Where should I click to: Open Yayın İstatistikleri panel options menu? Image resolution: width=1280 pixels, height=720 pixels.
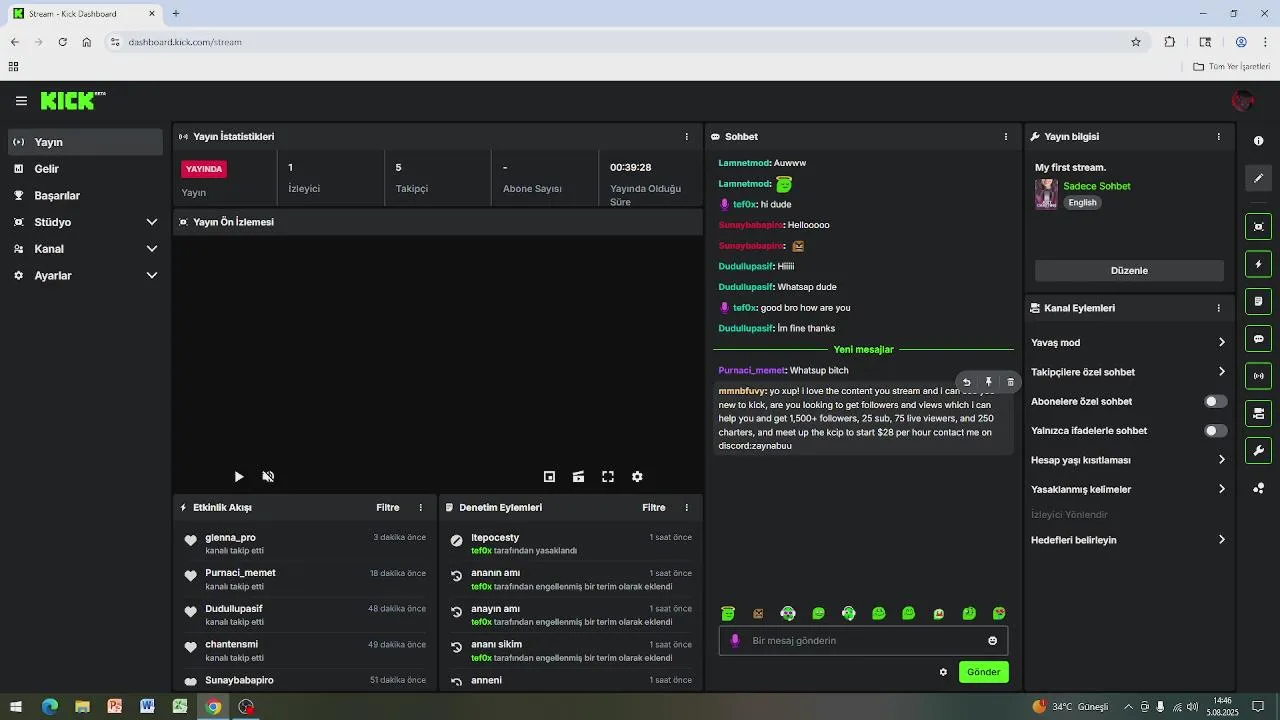pyautogui.click(x=686, y=137)
